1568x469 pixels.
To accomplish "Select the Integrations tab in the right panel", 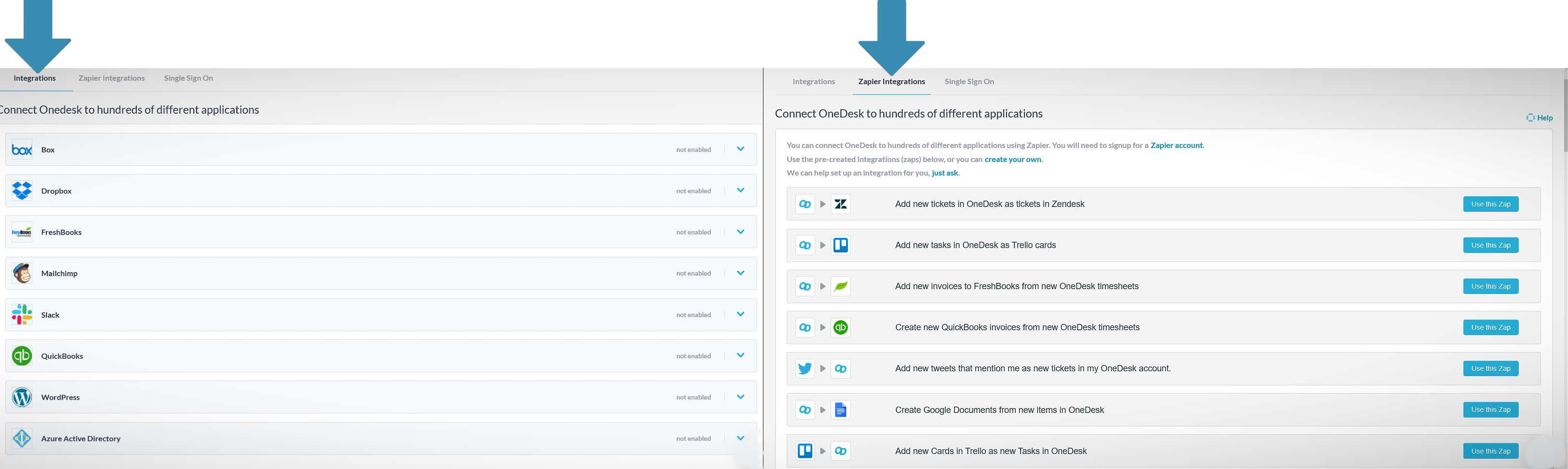I will tap(813, 82).
